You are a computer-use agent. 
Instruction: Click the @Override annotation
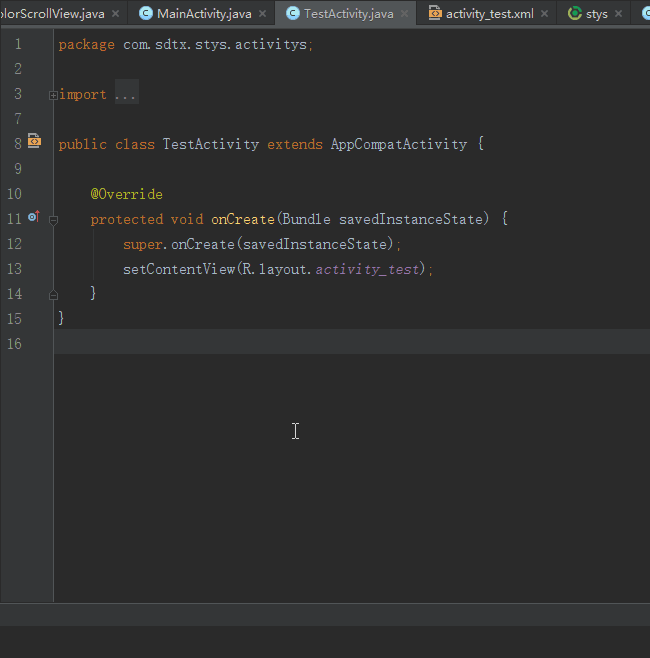126,194
